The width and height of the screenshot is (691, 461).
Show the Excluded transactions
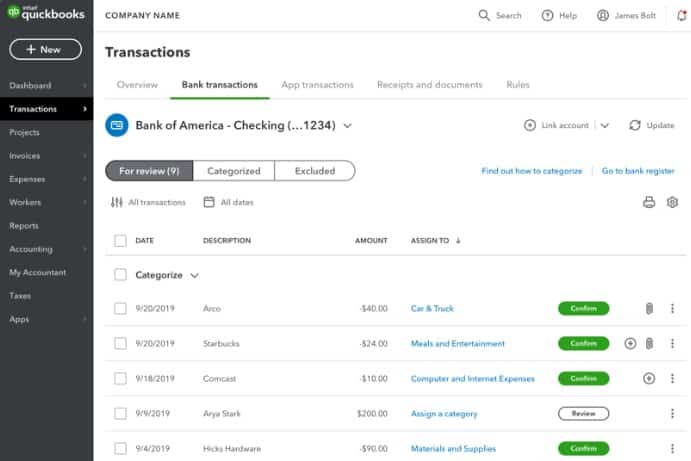click(315, 171)
